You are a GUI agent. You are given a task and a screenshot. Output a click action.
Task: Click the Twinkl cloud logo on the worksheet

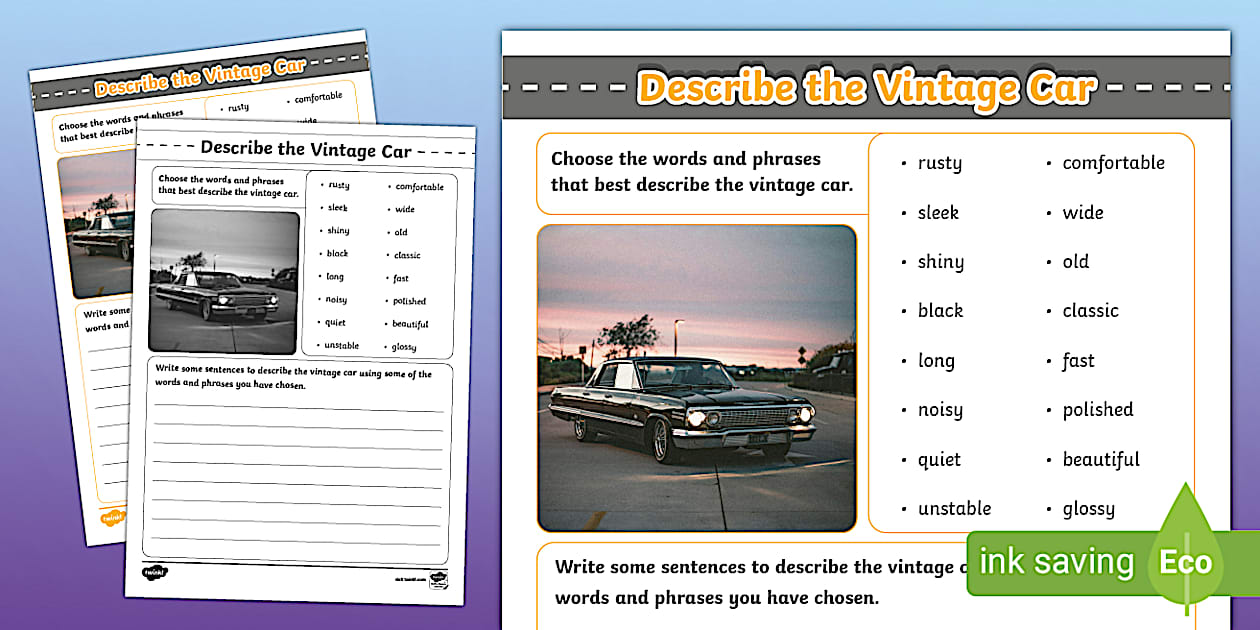[x=154, y=572]
